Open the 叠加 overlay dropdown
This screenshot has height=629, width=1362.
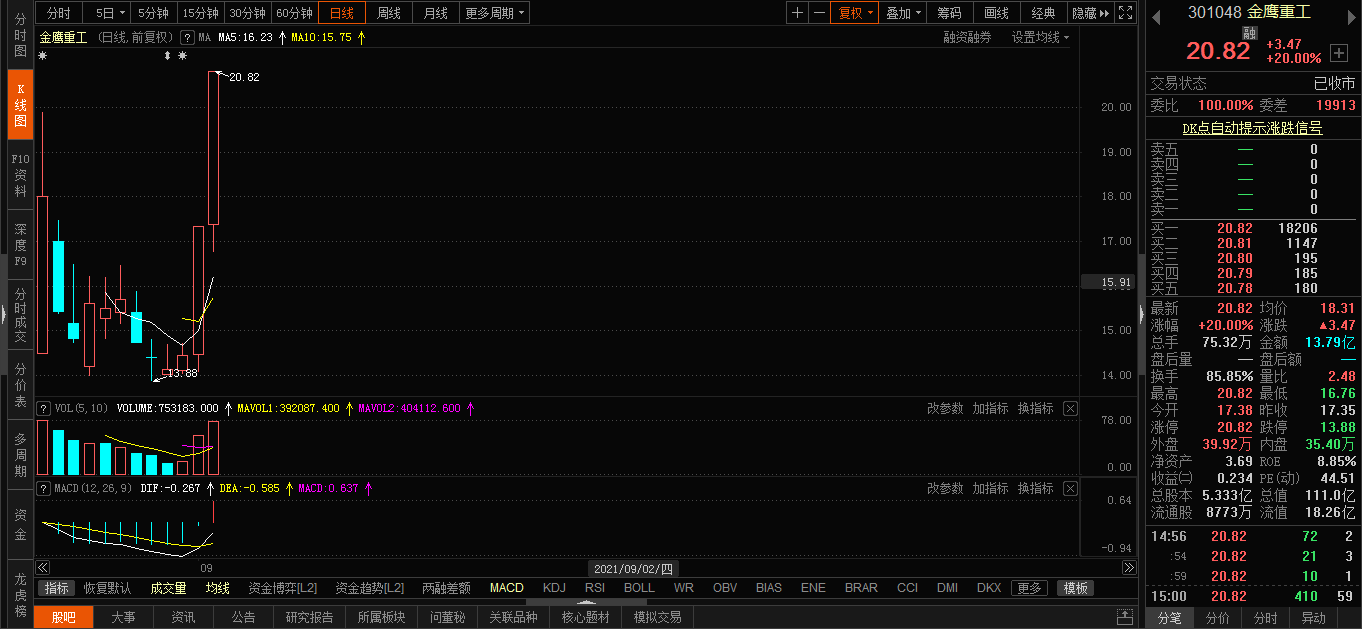tap(903, 13)
